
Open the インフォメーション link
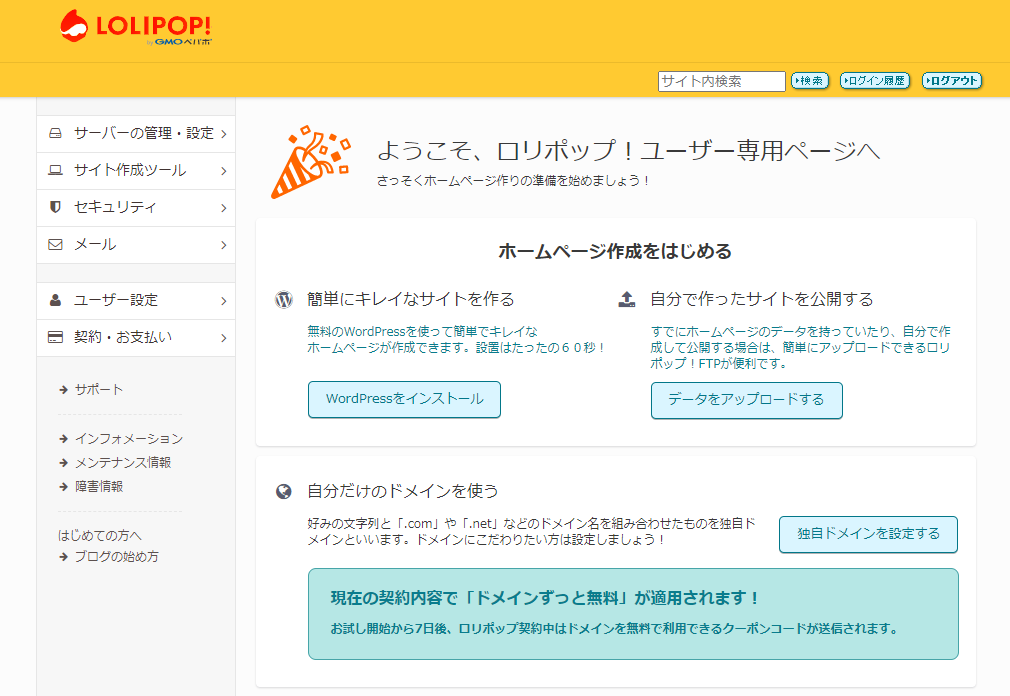coord(129,439)
